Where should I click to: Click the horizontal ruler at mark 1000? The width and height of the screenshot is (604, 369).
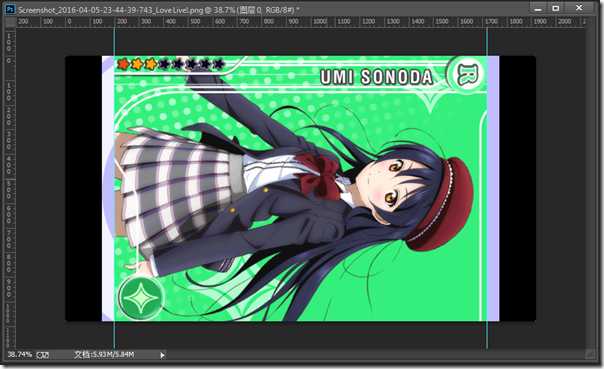point(320,22)
